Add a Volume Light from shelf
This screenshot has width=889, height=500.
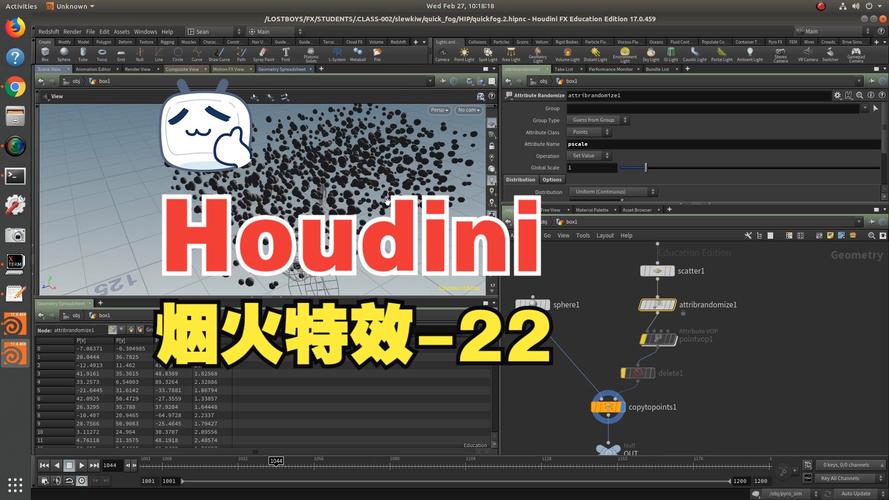[568, 55]
